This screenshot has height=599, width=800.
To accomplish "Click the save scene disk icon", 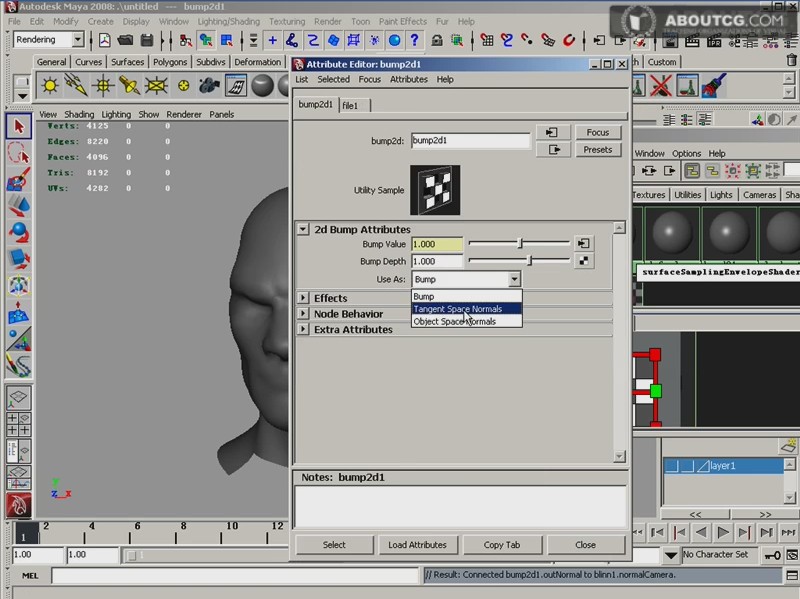I will pos(147,40).
